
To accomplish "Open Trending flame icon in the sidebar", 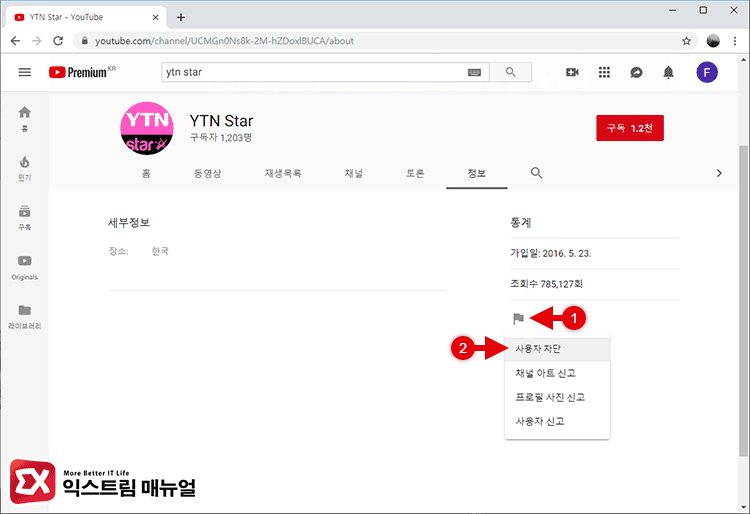I will click(24, 168).
